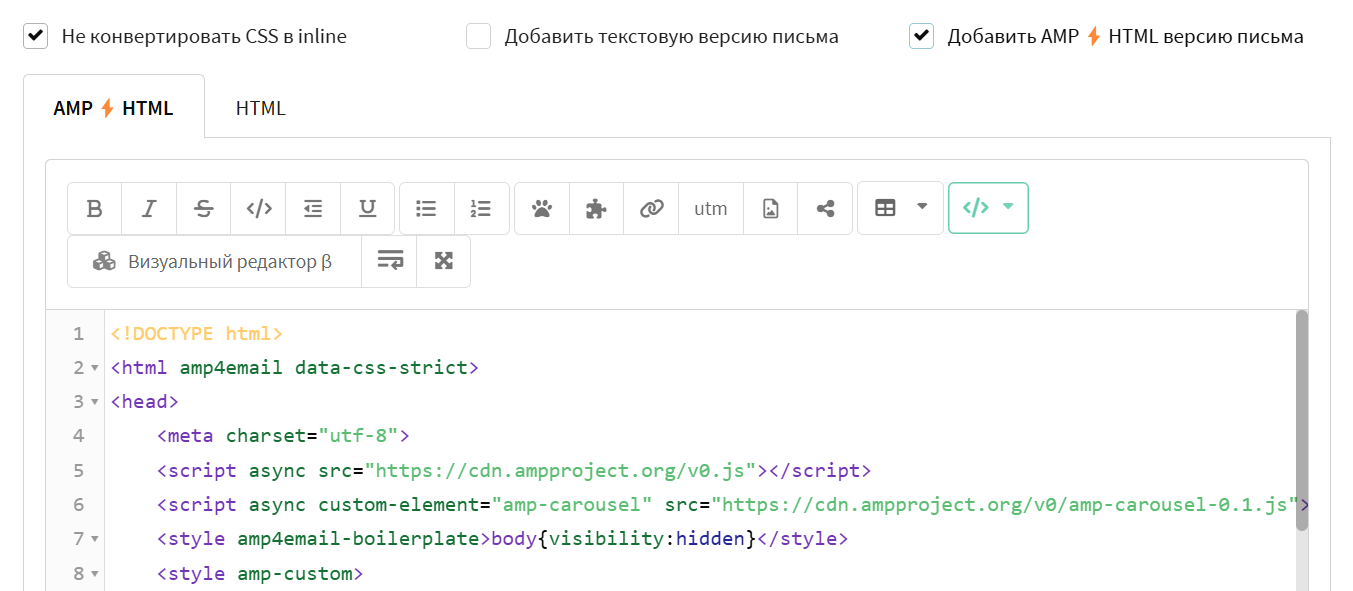Open the table dropdown arrow

(x=922, y=207)
